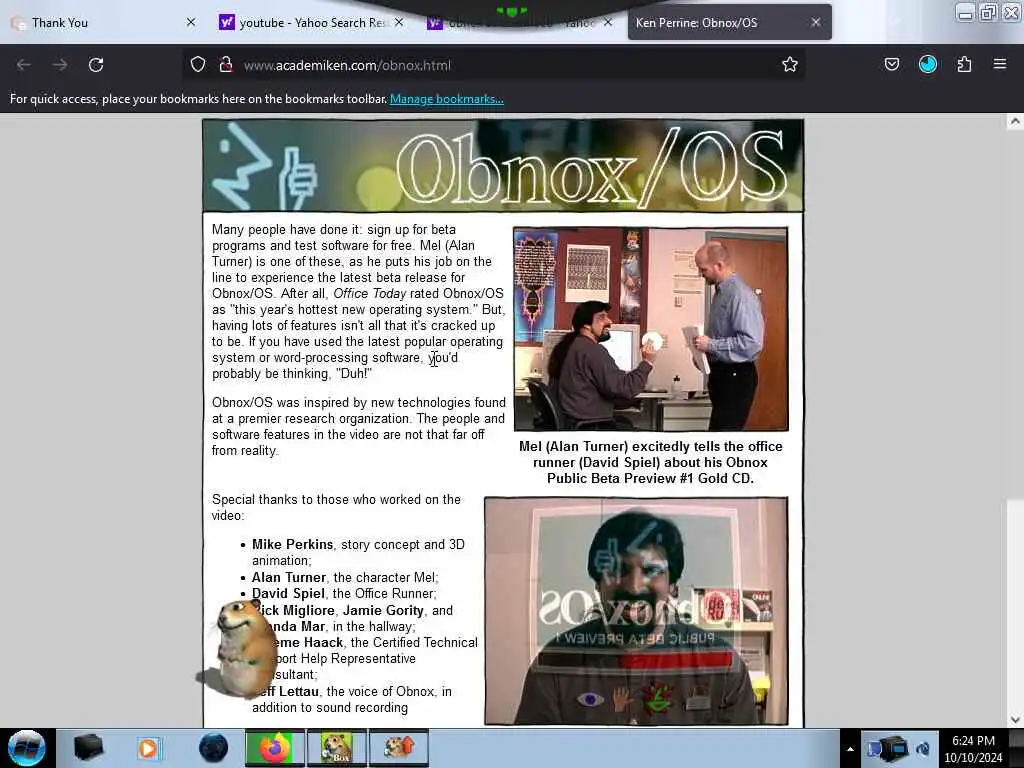The height and width of the screenshot is (768, 1024).
Task: Go forward using the browser forward arrow
Action: 60,65
